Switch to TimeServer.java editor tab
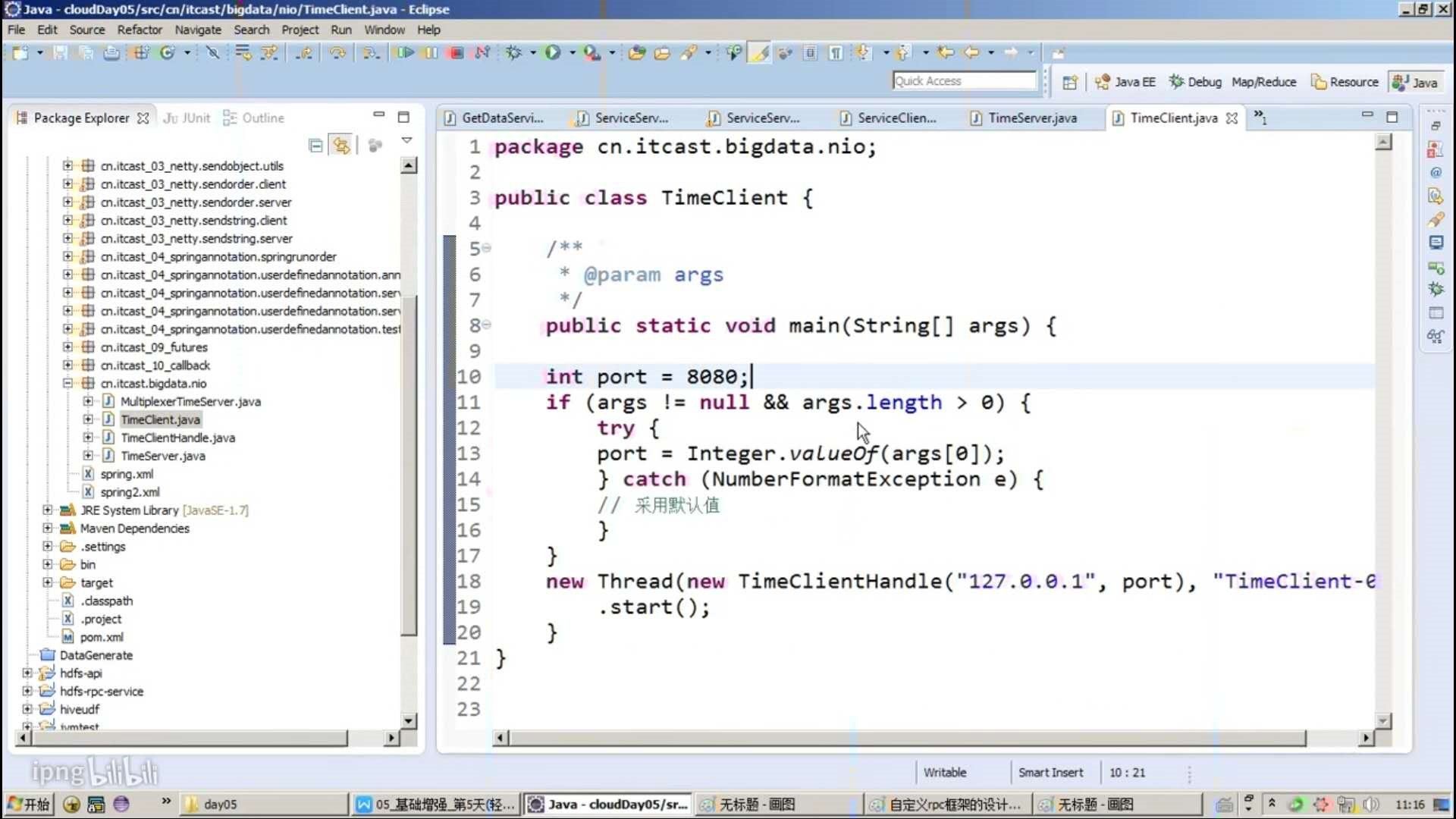This screenshot has height=819, width=1456. (1031, 118)
